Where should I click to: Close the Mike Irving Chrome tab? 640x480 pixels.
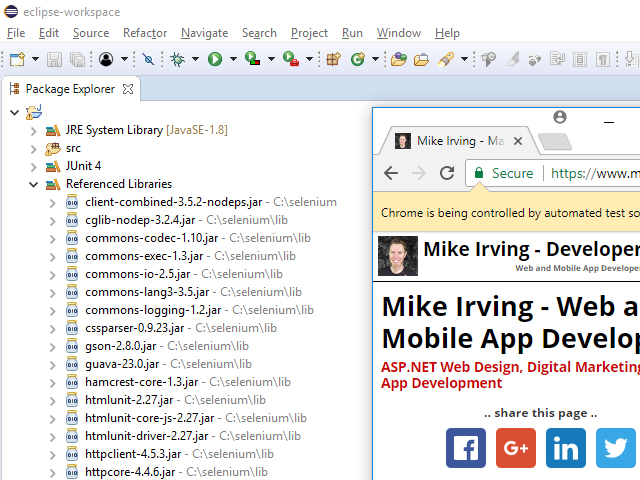click(518, 141)
